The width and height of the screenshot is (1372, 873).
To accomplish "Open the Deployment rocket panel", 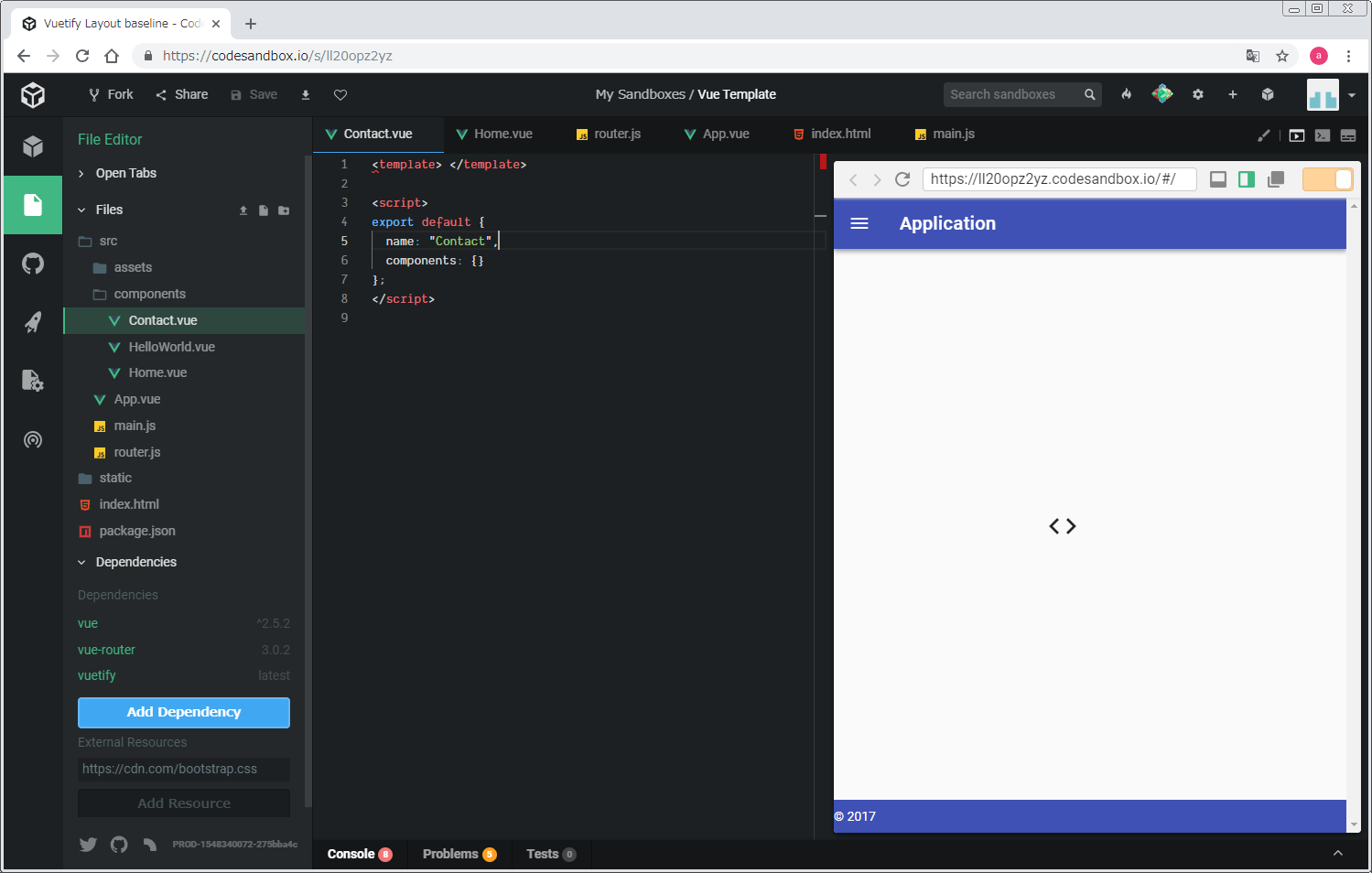I will tap(33, 322).
